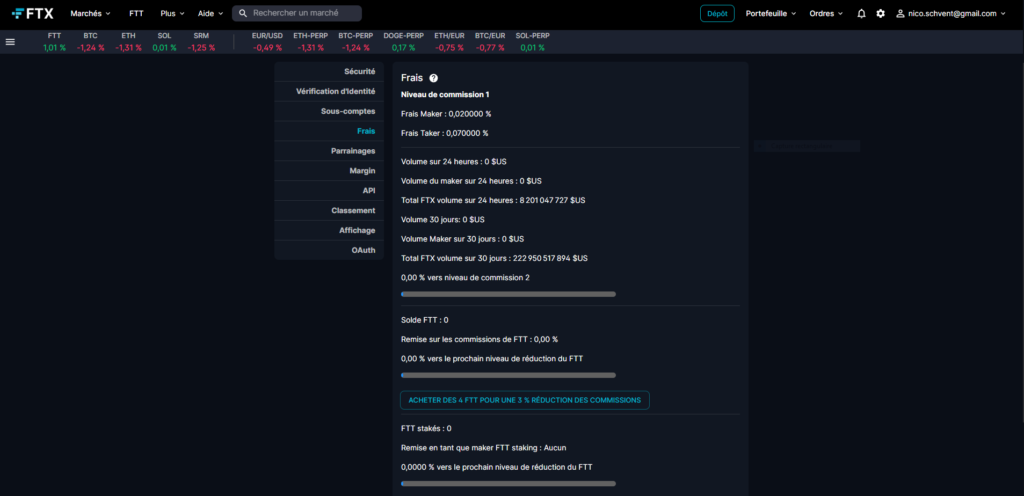Select Sécurité in the settings sidebar
This screenshot has width=1024, height=496.
click(359, 72)
